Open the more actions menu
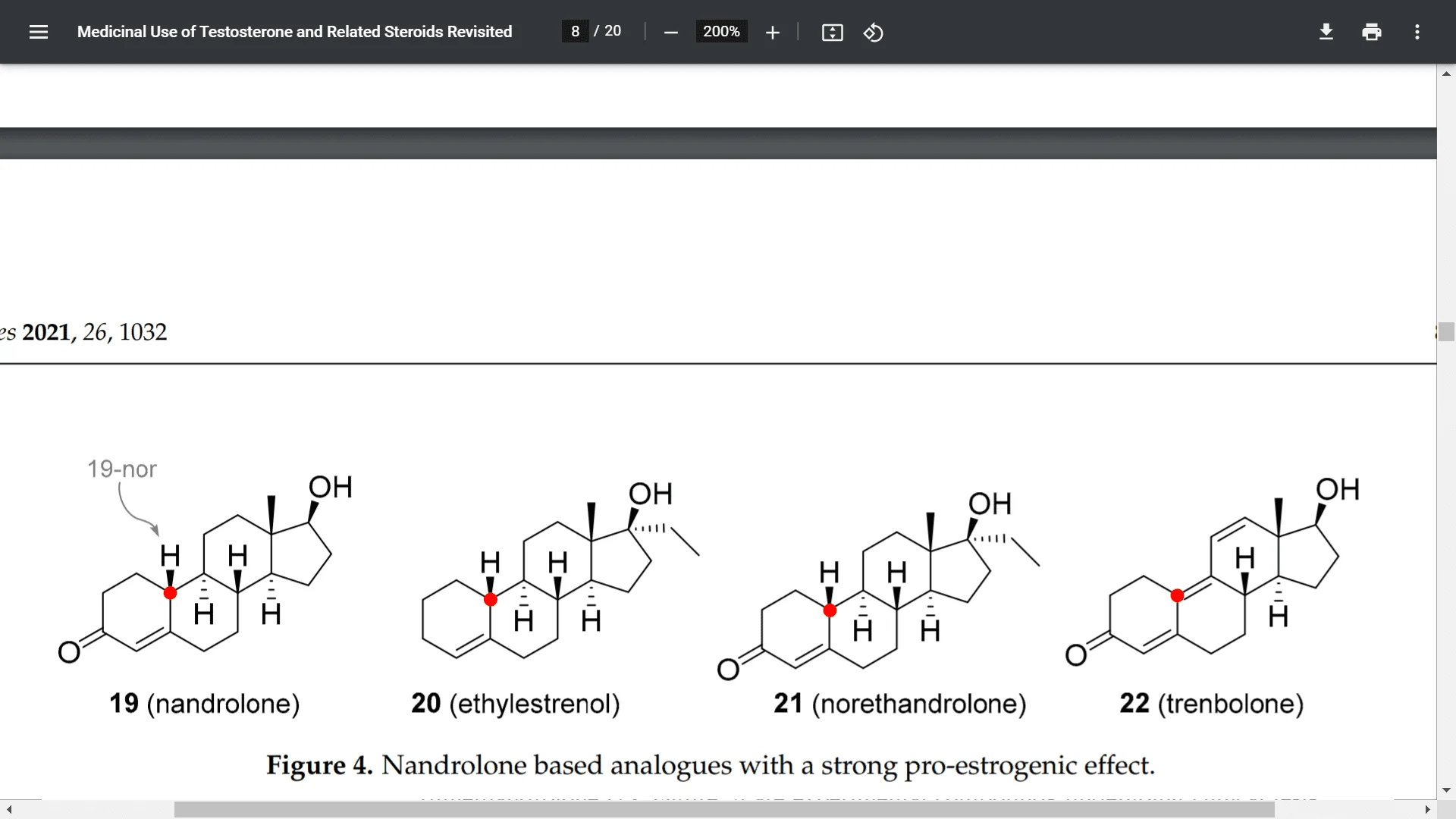The width and height of the screenshot is (1456, 819). [x=1417, y=32]
